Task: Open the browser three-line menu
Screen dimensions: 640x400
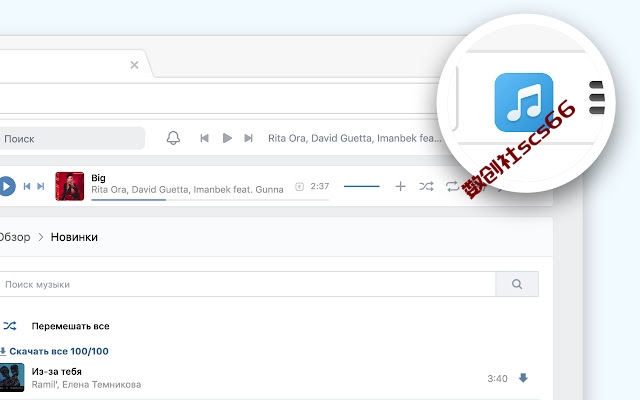Action: [597, 98]
